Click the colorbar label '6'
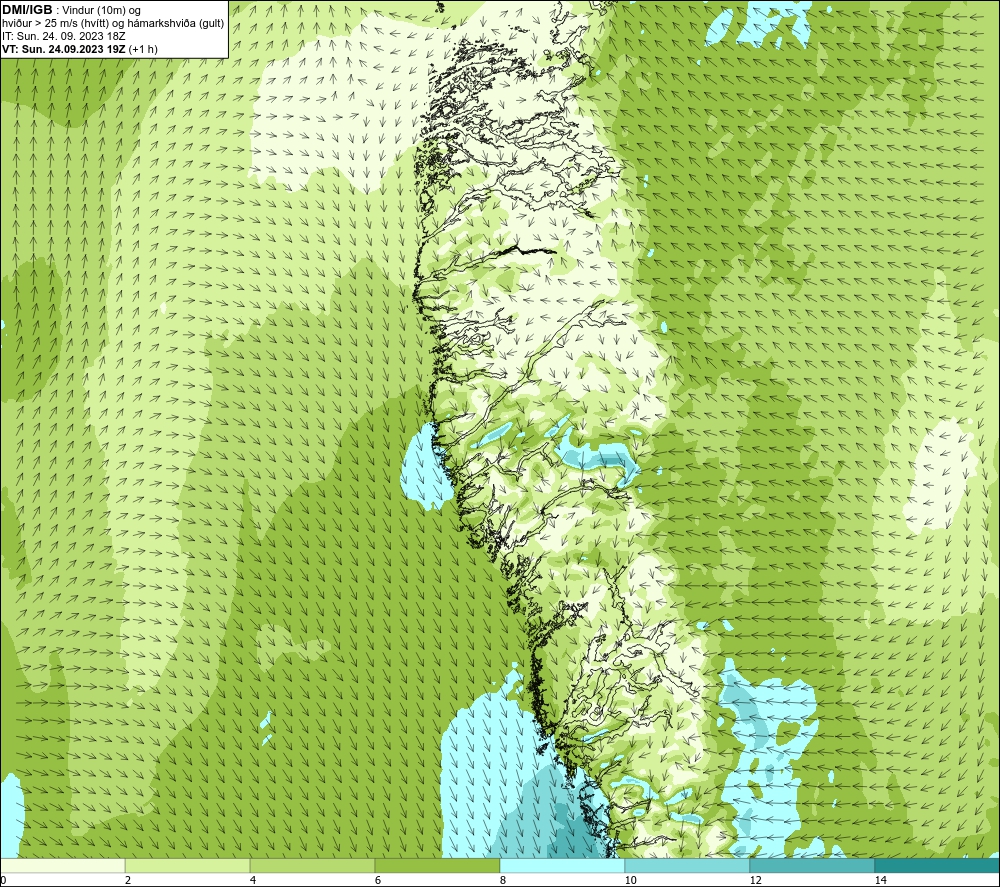 tap(378, 881)
